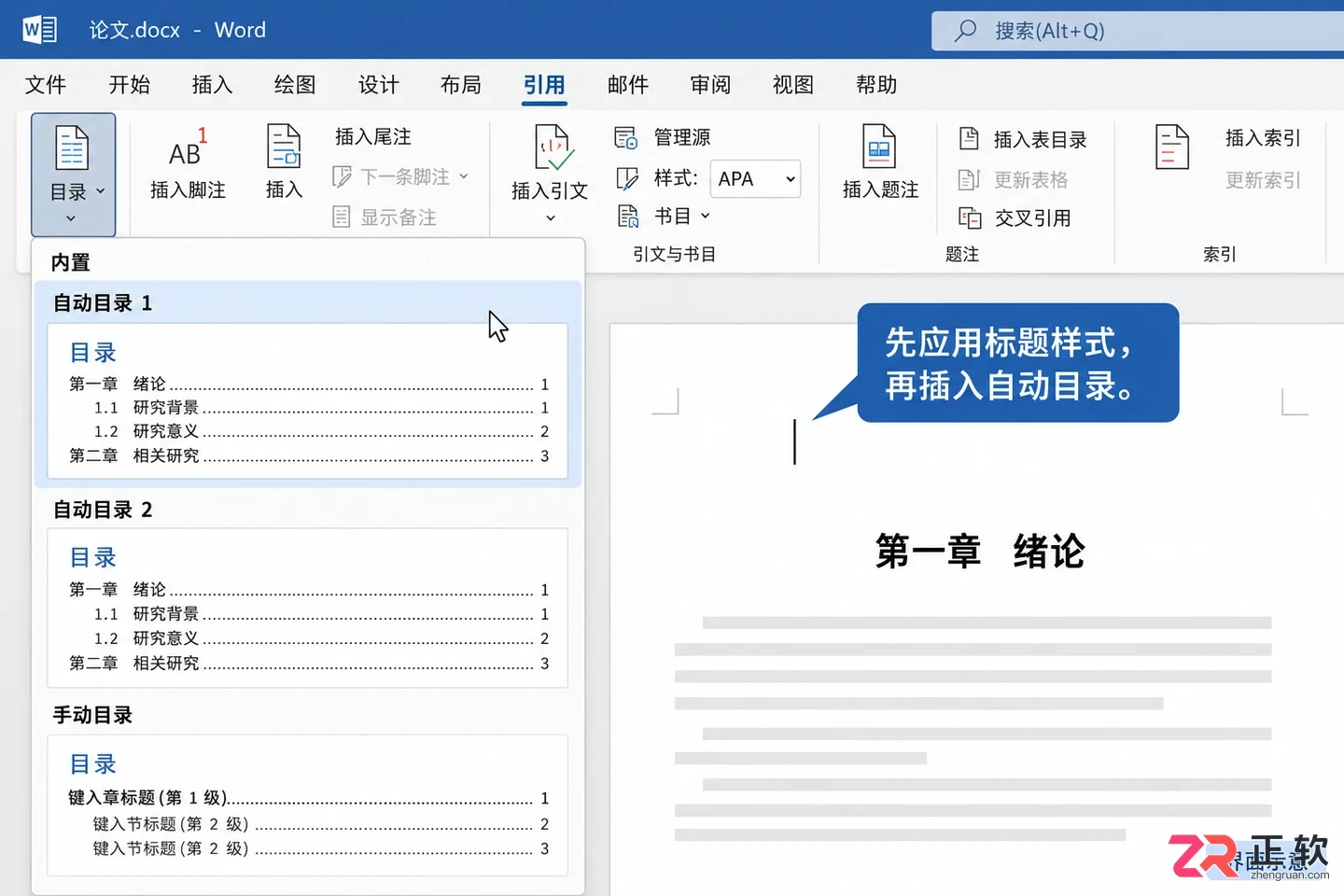Click the 插入题注 caption icon

coord(879,147)
